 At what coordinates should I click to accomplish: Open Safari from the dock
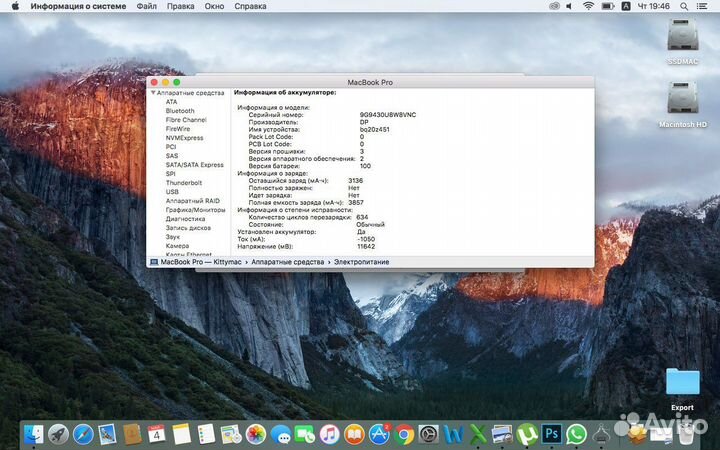coord(83,434)
